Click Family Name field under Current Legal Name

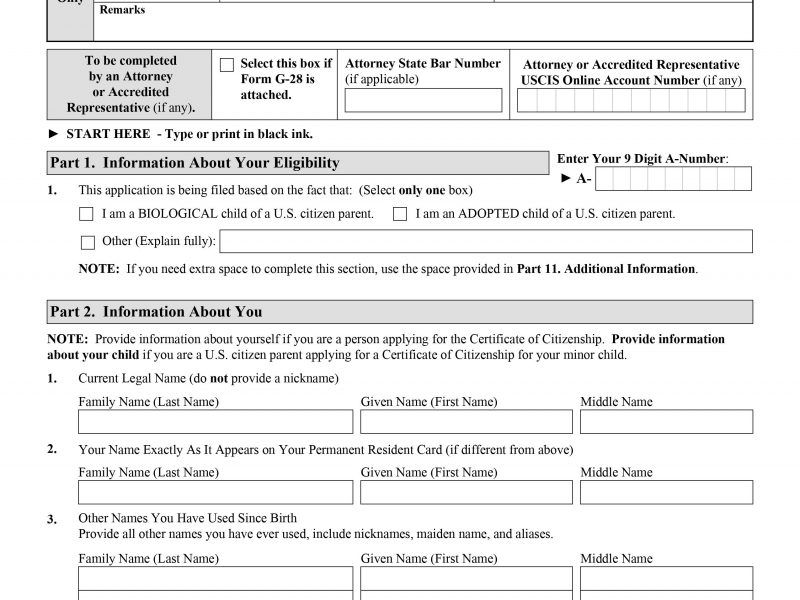[x=215, y=422]
